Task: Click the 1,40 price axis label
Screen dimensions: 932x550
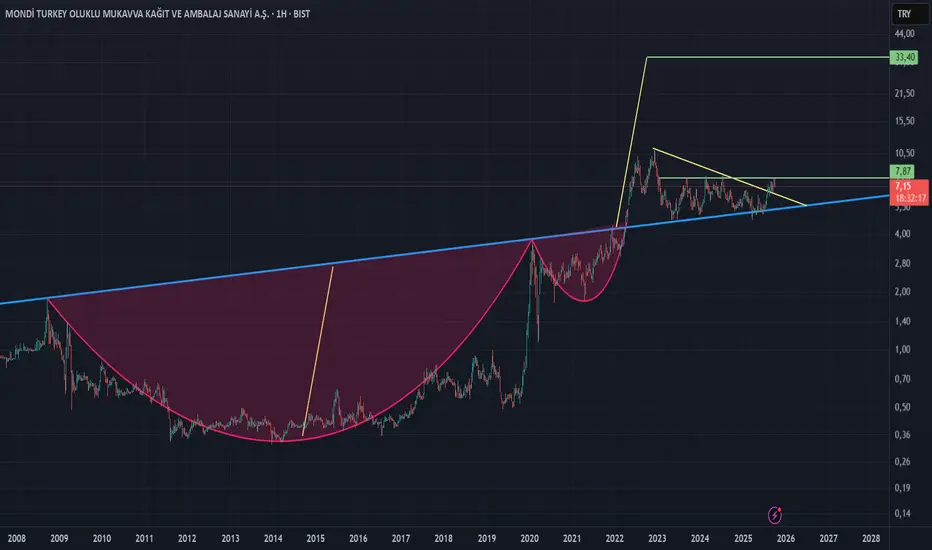Action: point(902,321)
